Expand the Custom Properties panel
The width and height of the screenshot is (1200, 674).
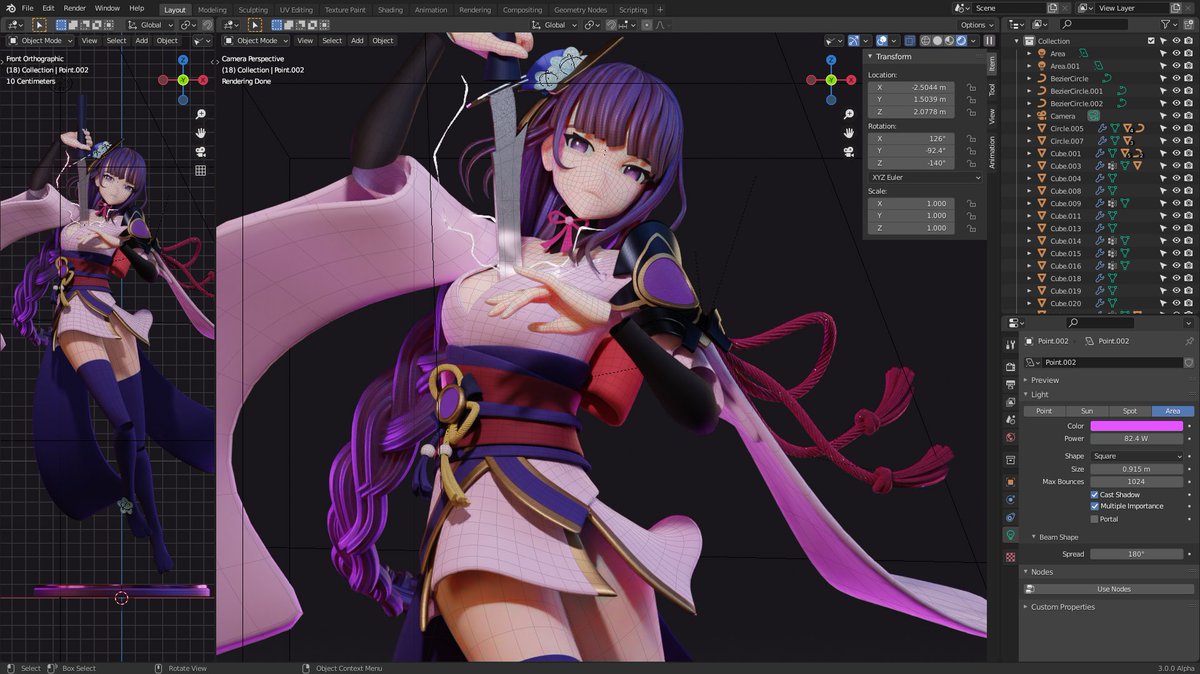tap(1062, 607)
